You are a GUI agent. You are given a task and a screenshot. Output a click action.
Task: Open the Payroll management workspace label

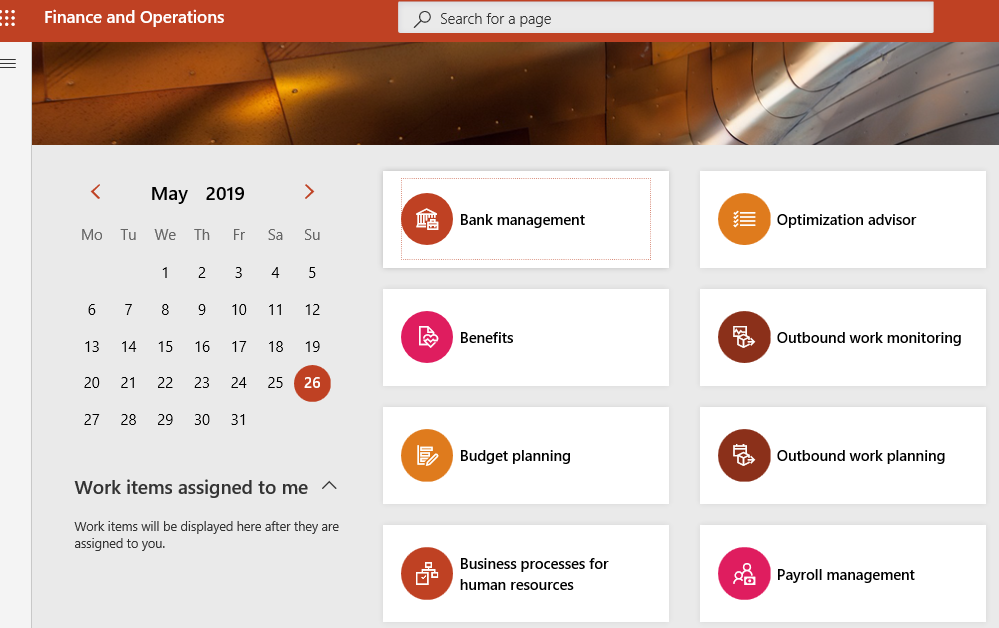coord(845,575)
